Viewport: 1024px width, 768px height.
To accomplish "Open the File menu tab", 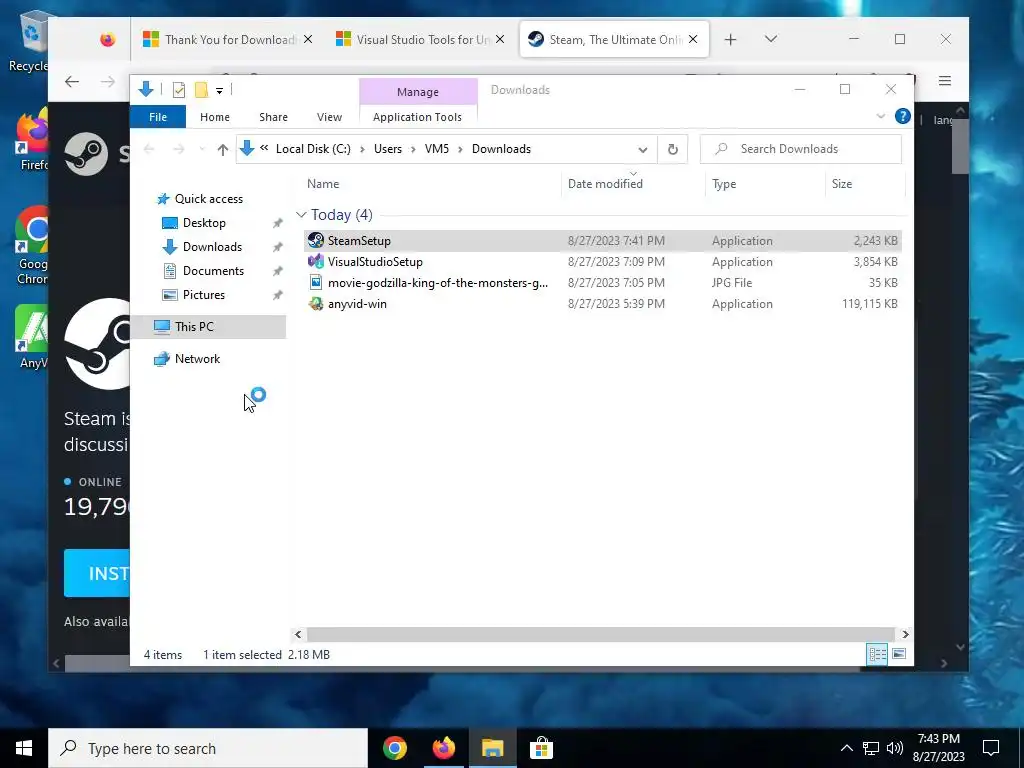I will pos(158,117).
